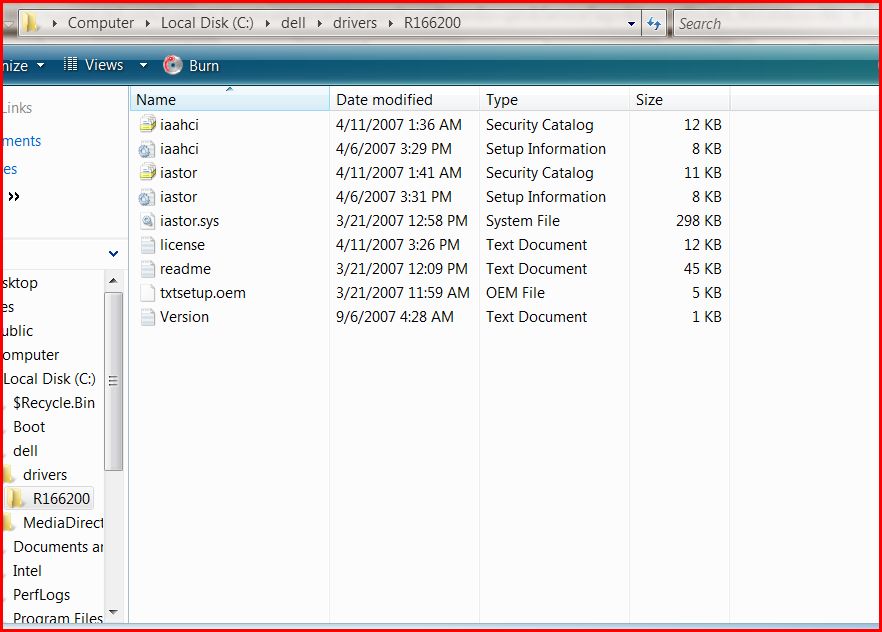Expand the arrow after Computer in breadcrumb
882x632 pixels.
[147, 23]
